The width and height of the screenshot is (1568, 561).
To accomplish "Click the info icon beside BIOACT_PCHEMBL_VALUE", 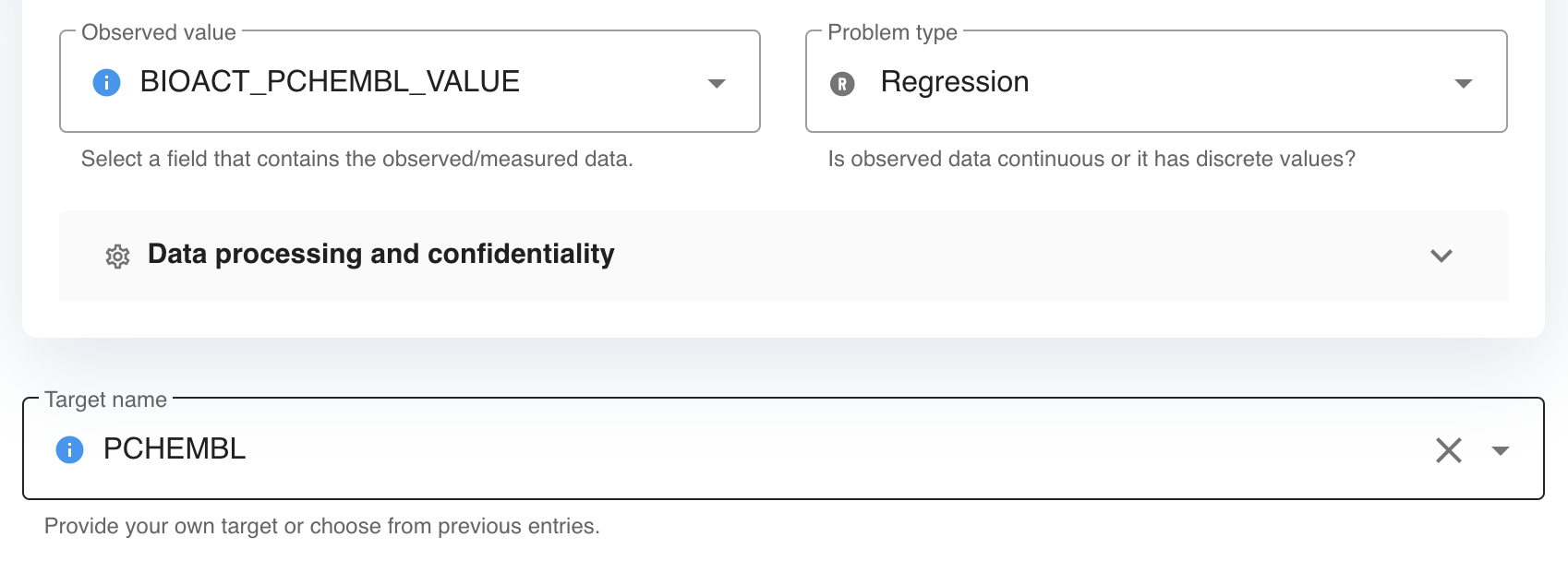I will (x=107, y=83).
